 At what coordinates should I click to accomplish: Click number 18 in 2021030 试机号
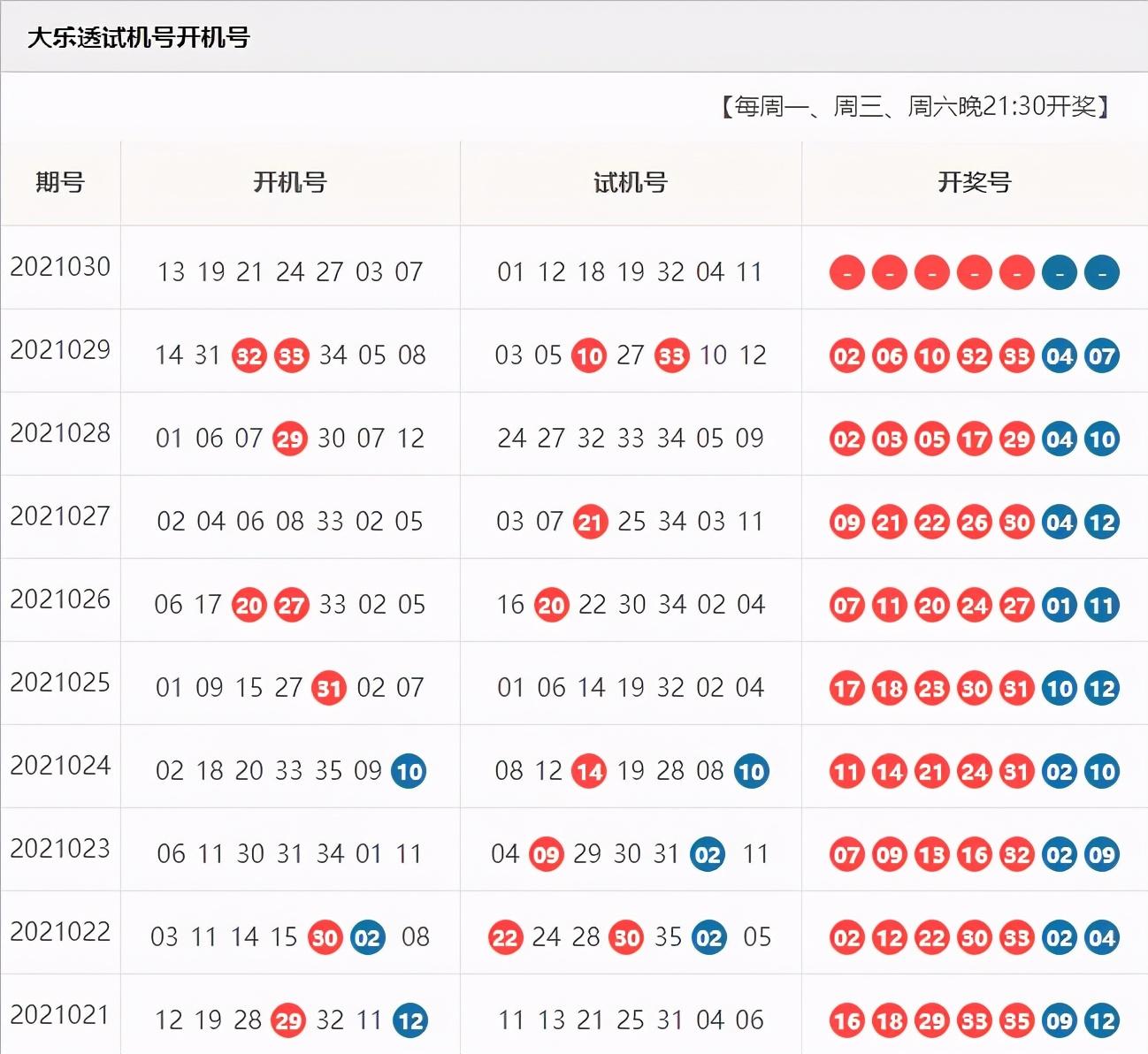[591, 272]
